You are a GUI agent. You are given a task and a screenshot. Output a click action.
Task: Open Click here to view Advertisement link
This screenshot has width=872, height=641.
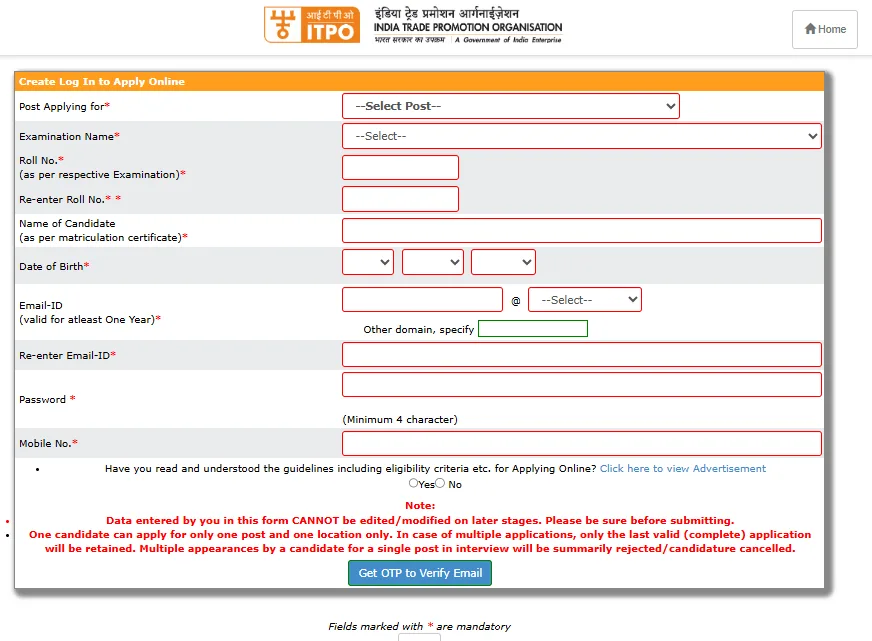coord(683,469)
